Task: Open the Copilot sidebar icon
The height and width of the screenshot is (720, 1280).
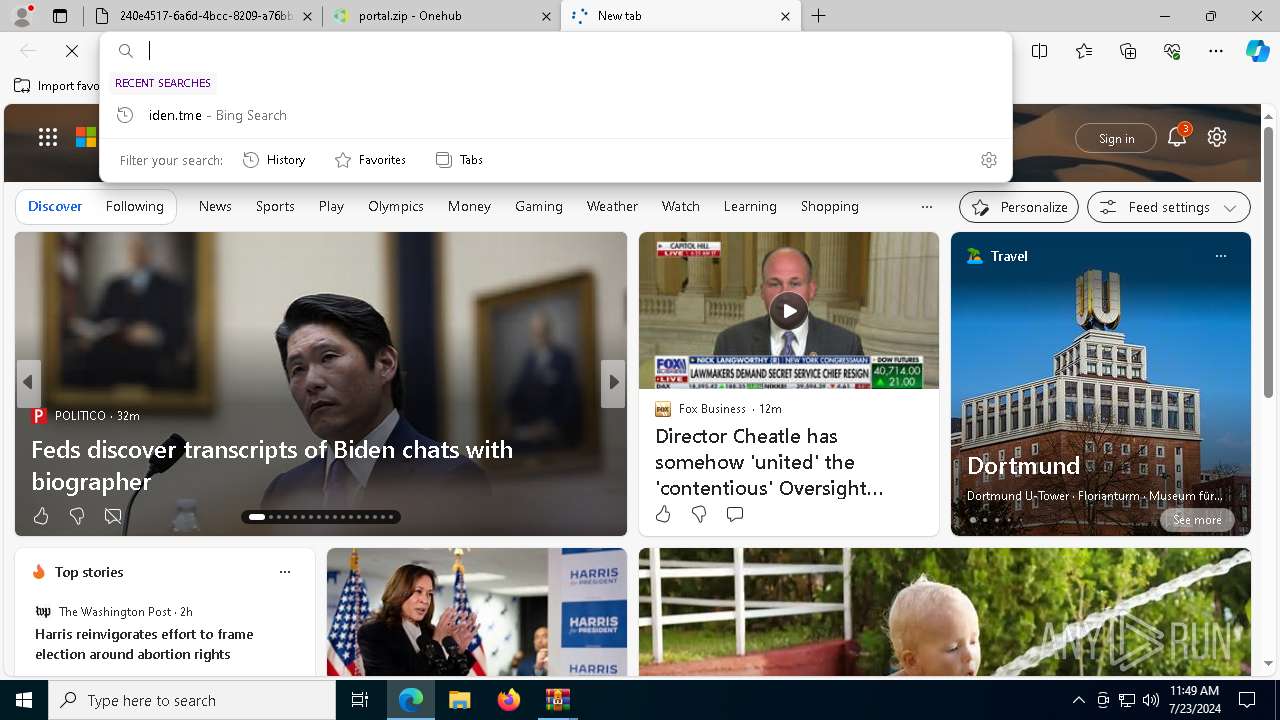Action: tap(1258, 51)
